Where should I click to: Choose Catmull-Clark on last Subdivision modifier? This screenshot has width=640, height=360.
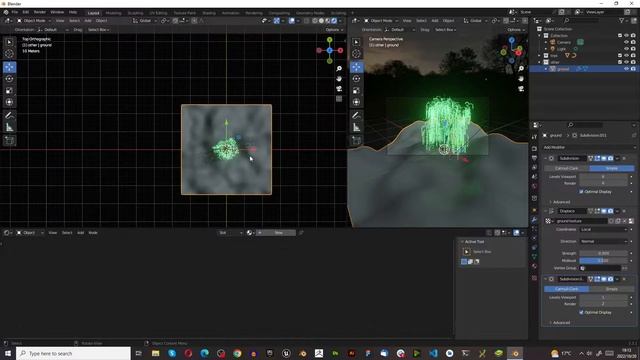[x=567, y=289]
